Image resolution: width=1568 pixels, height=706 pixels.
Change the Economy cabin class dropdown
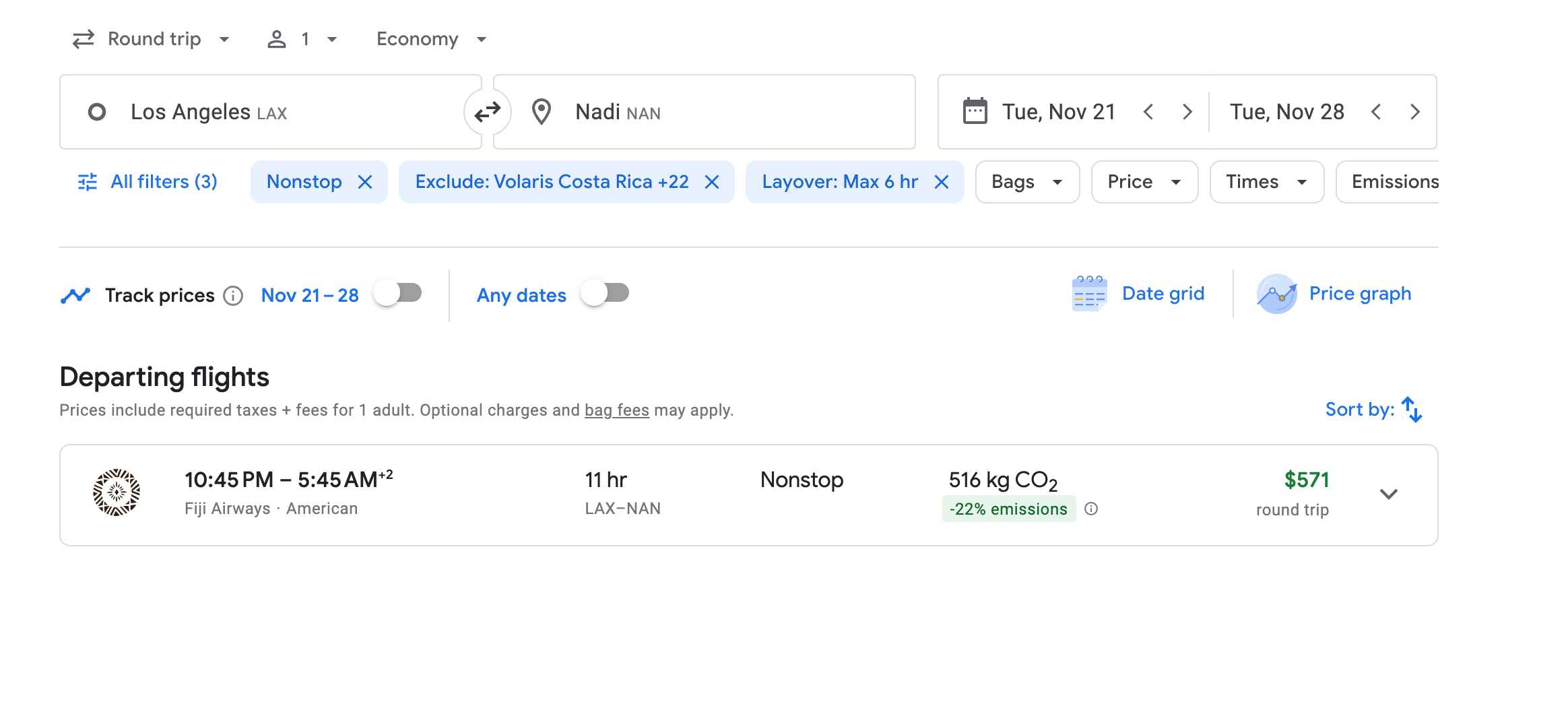(x=431, y=39)
